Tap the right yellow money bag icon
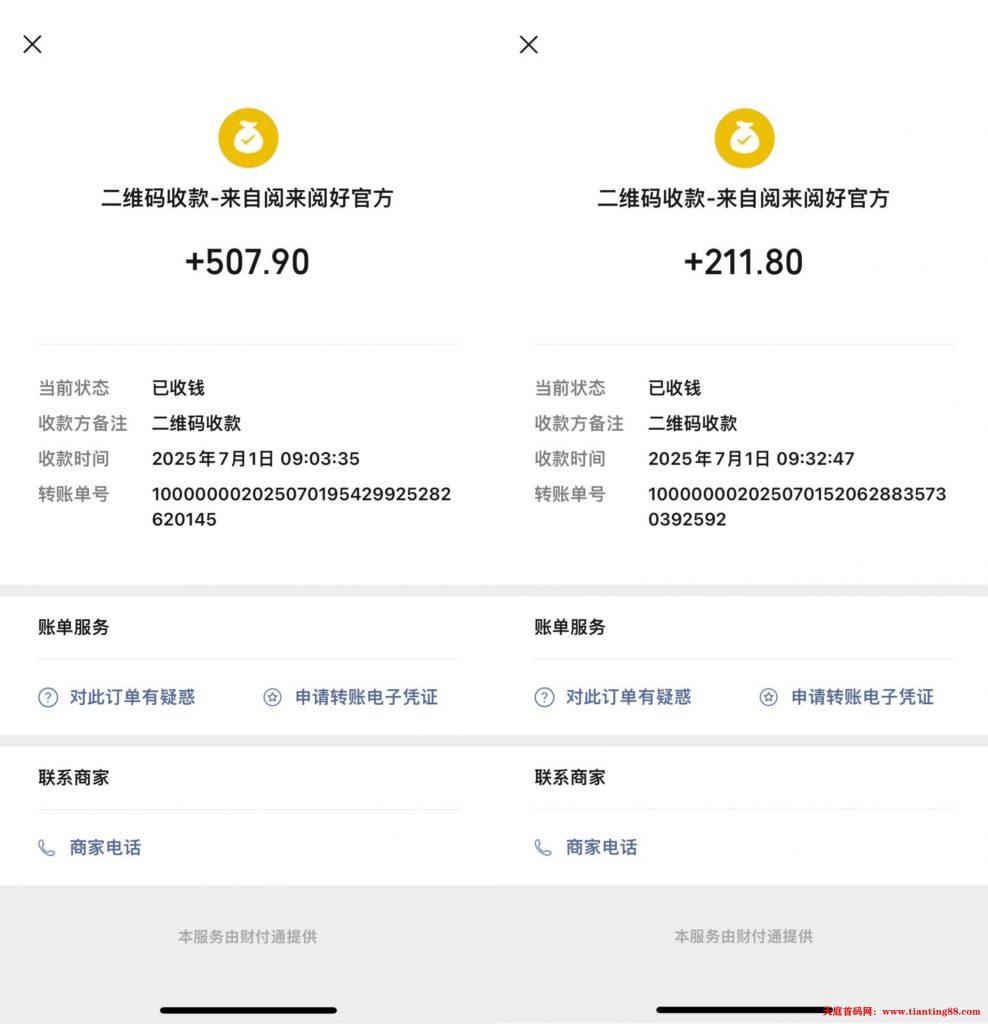The width and height of the screenshot is (988, 1024). [744, 138]
